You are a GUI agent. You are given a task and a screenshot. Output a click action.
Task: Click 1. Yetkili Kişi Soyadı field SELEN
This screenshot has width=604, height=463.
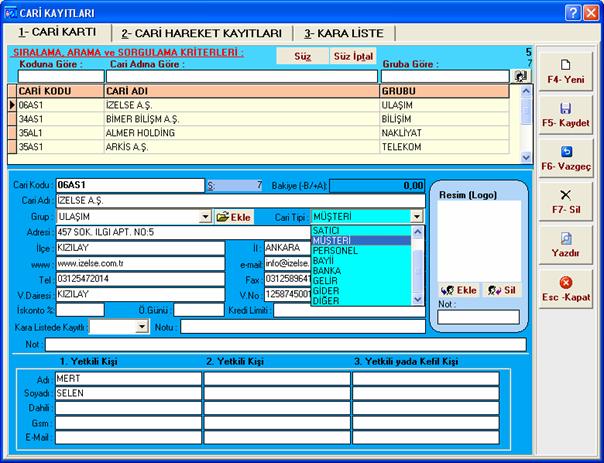click(128, 393)
